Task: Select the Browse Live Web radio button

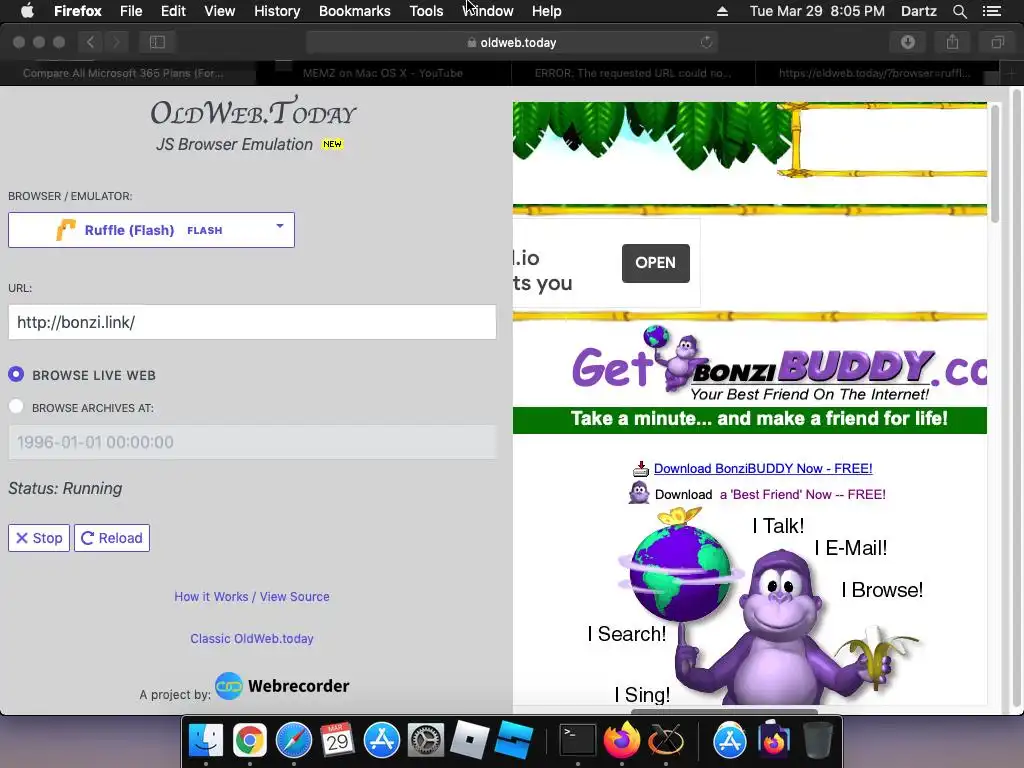Action: pyautogui.click(x=16, y=374)
